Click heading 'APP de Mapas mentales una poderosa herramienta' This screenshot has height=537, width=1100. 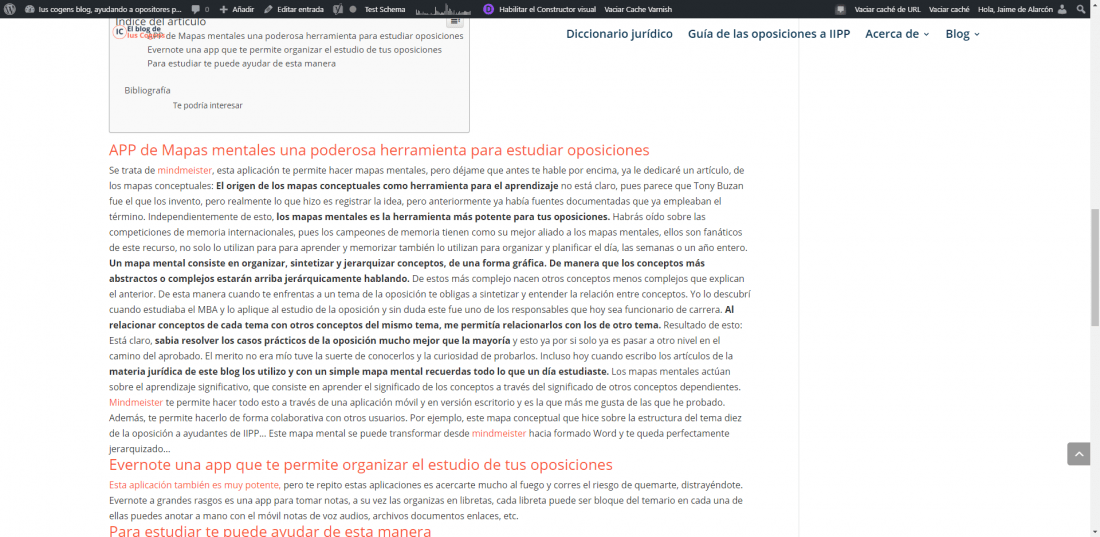click(x=379, y=150)
